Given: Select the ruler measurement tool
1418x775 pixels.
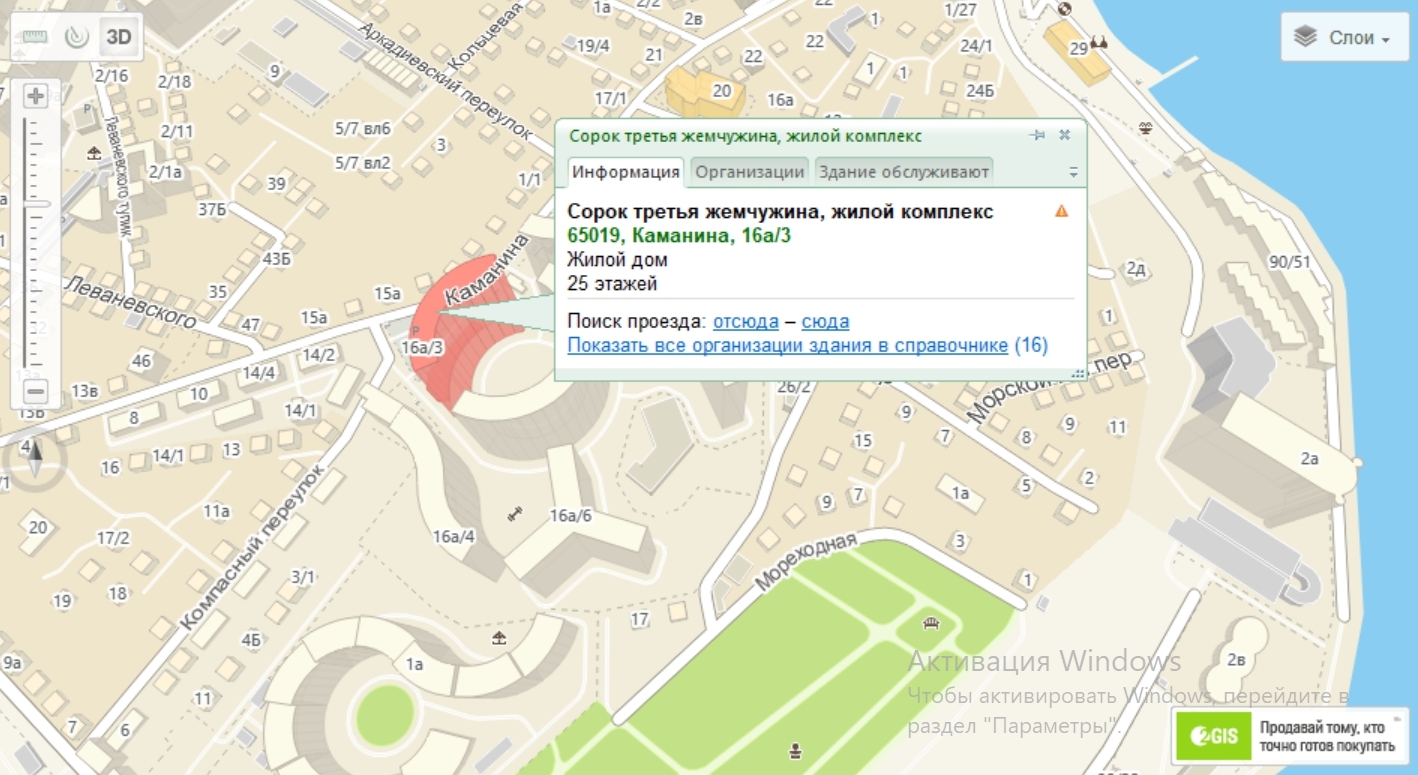Looking at the screenshot, I should coord(35,37).
